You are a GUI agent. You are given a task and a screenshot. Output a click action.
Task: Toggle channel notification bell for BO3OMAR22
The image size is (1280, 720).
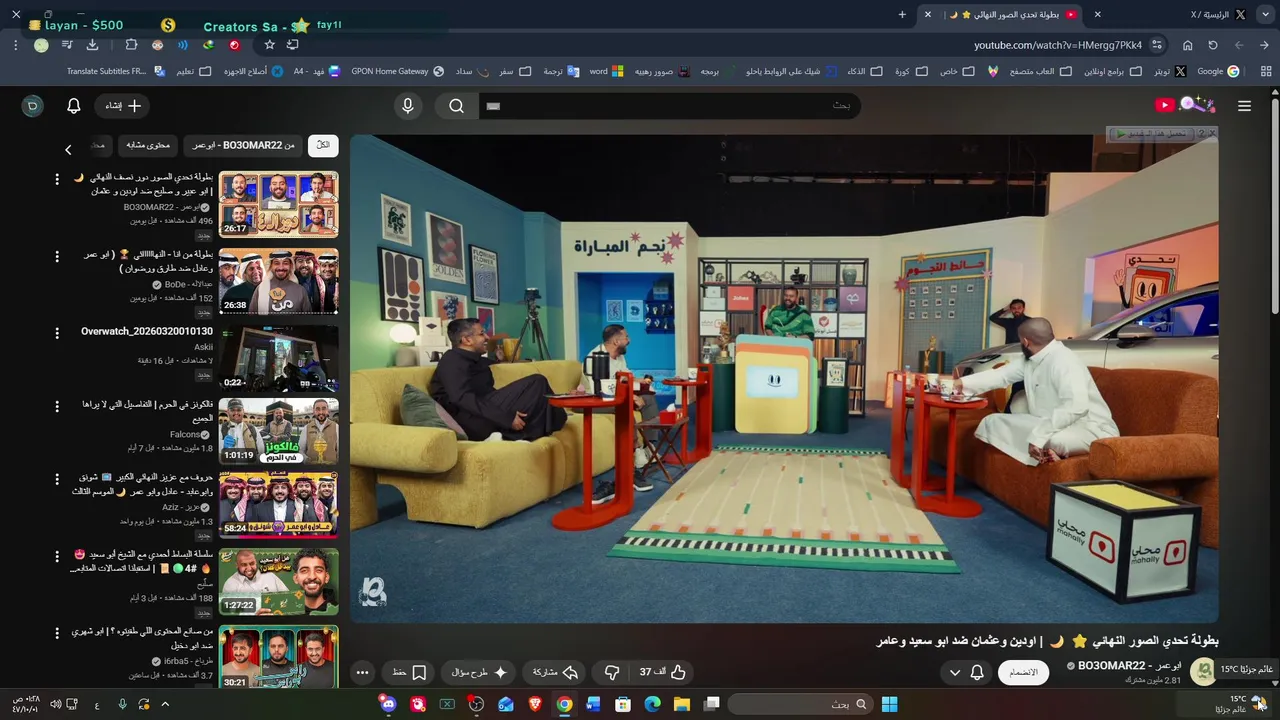click(978, 672)
